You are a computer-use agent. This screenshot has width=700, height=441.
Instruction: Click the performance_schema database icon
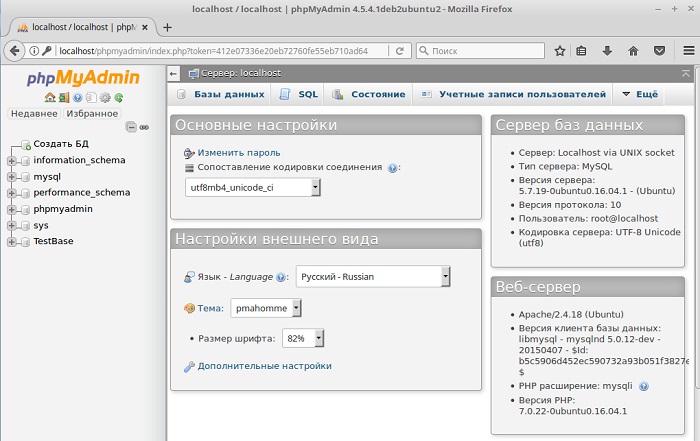click(x=26, y=193)
